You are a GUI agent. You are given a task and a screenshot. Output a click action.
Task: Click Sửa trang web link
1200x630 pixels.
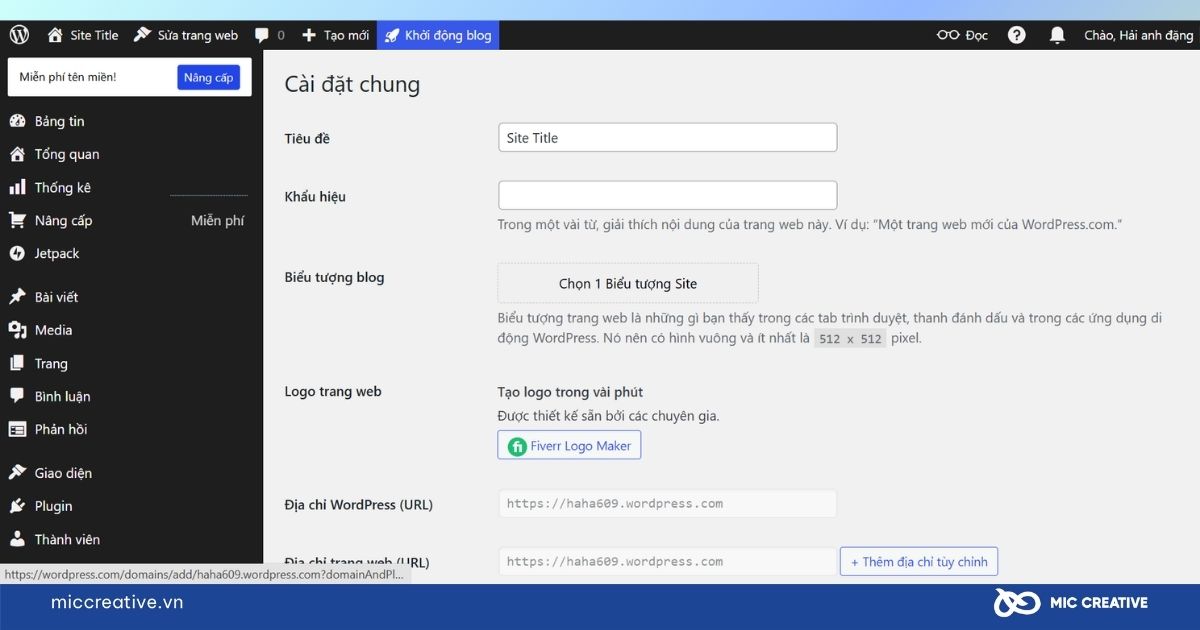tap(198, 35)
